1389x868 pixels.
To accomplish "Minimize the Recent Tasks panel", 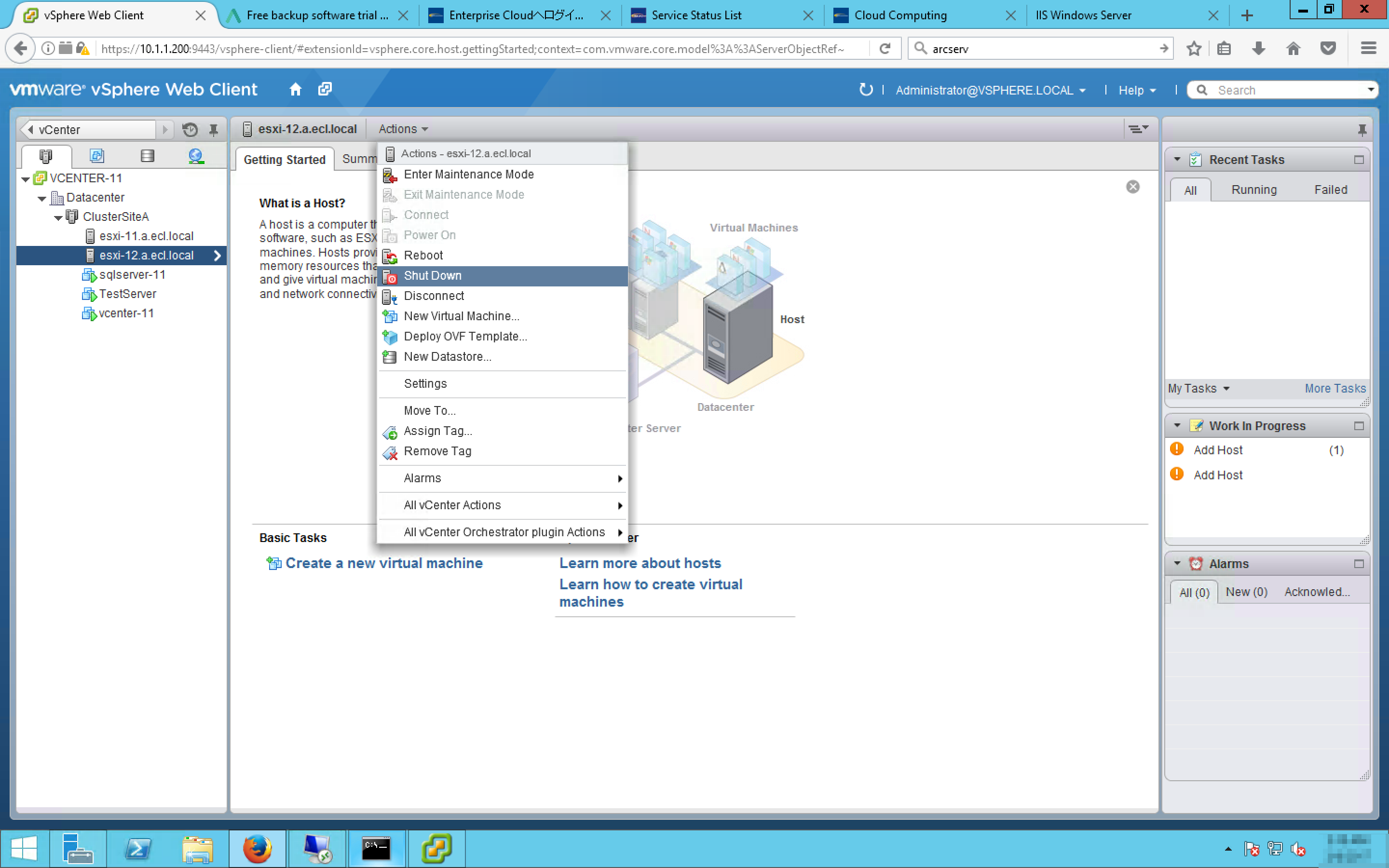I will click(x=1359, y=160).
